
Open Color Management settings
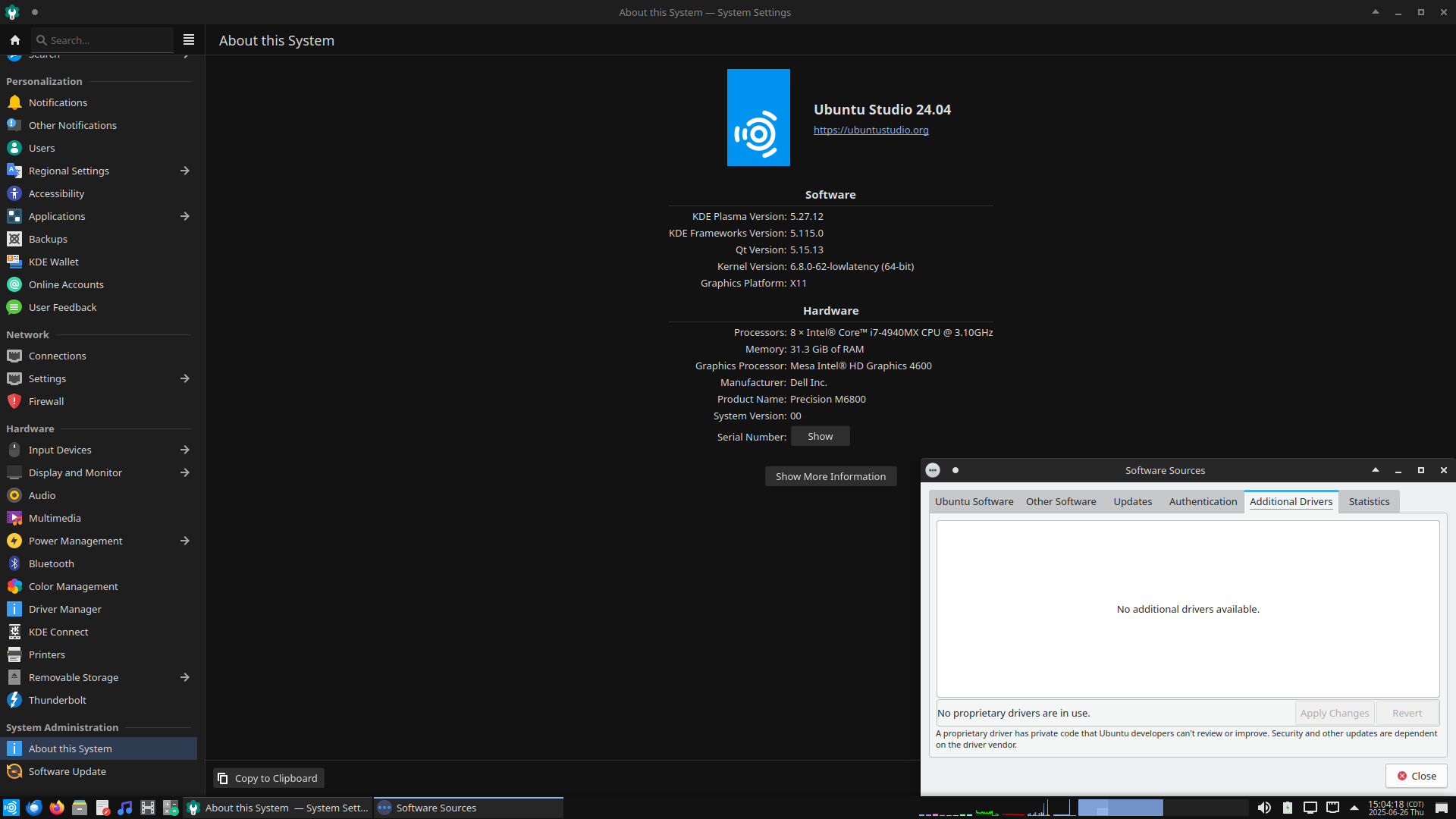[x=99, y=586]
